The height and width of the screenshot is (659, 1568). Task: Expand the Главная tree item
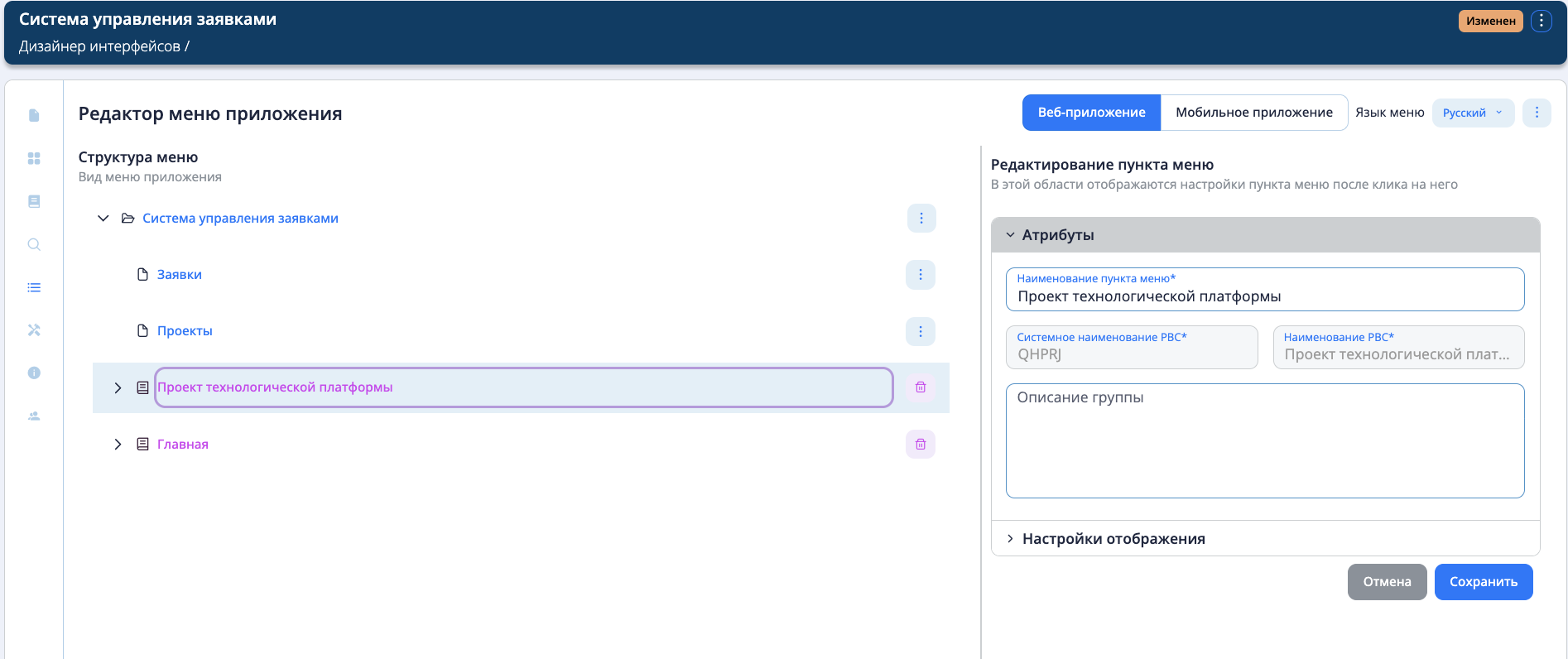[x=118, y=445]
